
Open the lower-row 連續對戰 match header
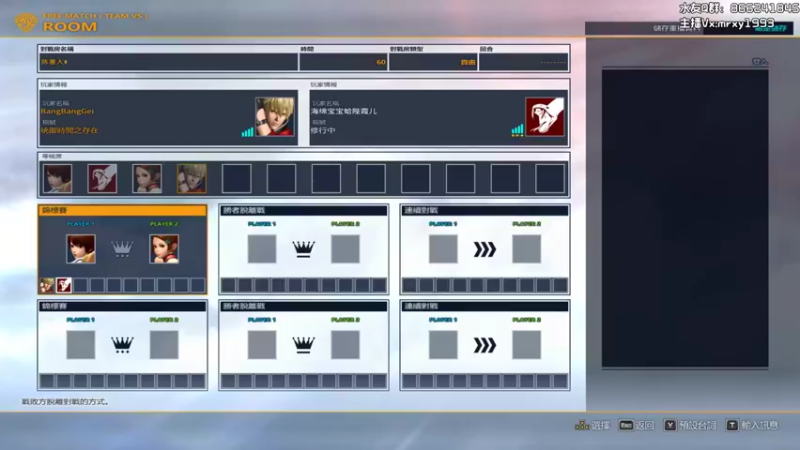[485, 306]
